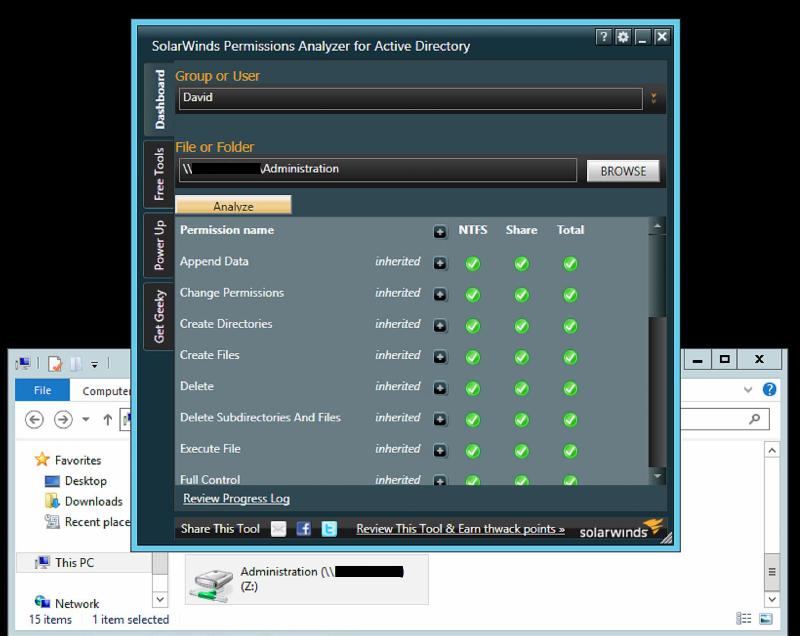Screen dimensions: 800x636
Task: Switch Explorer to details view icon
Action: [x=744, y=619]
